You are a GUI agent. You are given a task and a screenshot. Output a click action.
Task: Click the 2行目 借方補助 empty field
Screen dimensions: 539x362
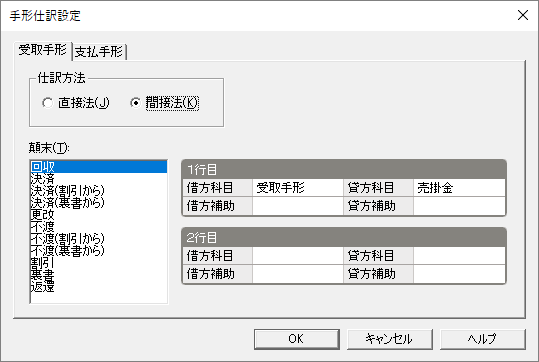coord(298,274)
